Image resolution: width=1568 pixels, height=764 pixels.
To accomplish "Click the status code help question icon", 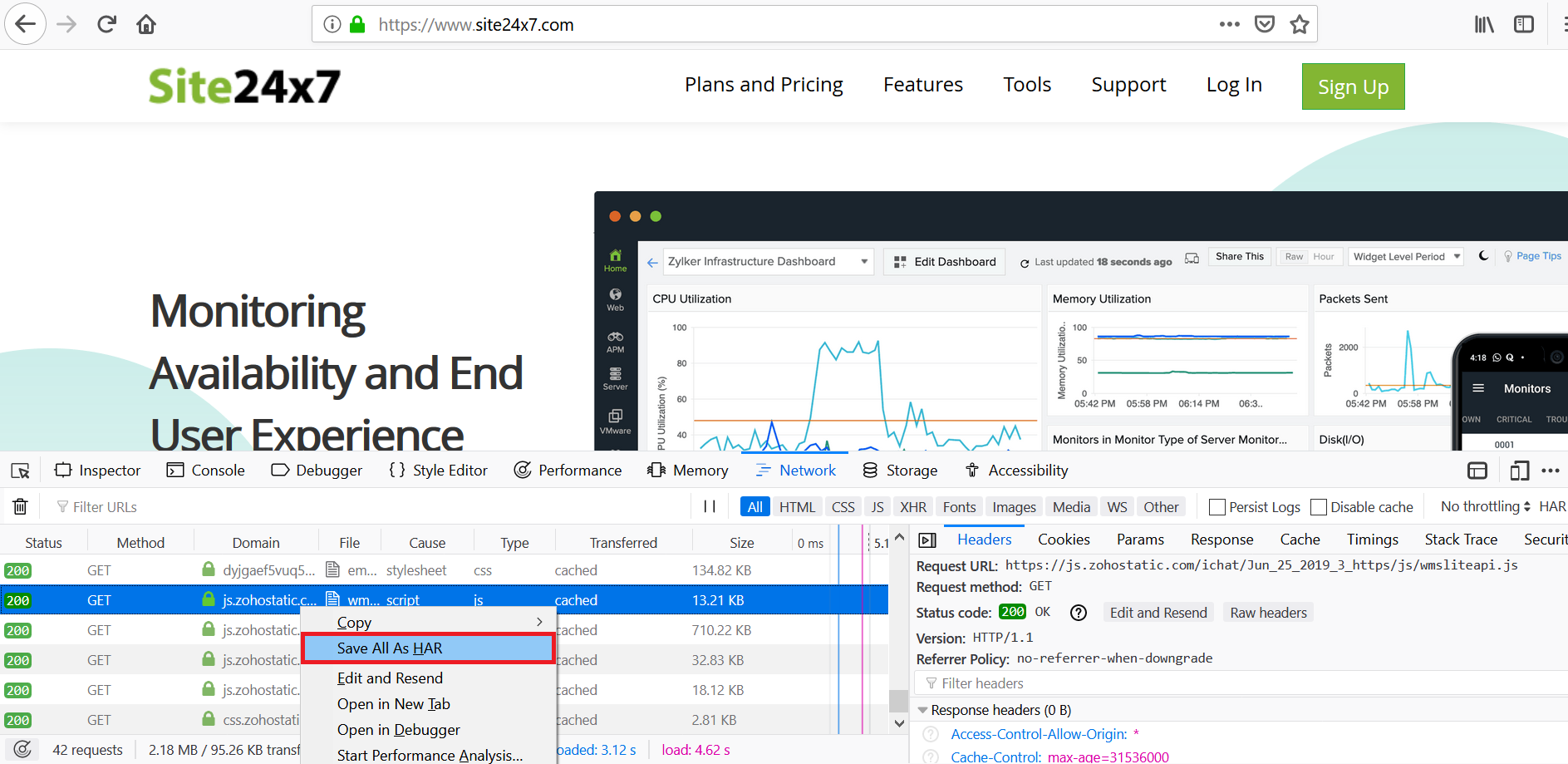I will [x=1079, y=613].
